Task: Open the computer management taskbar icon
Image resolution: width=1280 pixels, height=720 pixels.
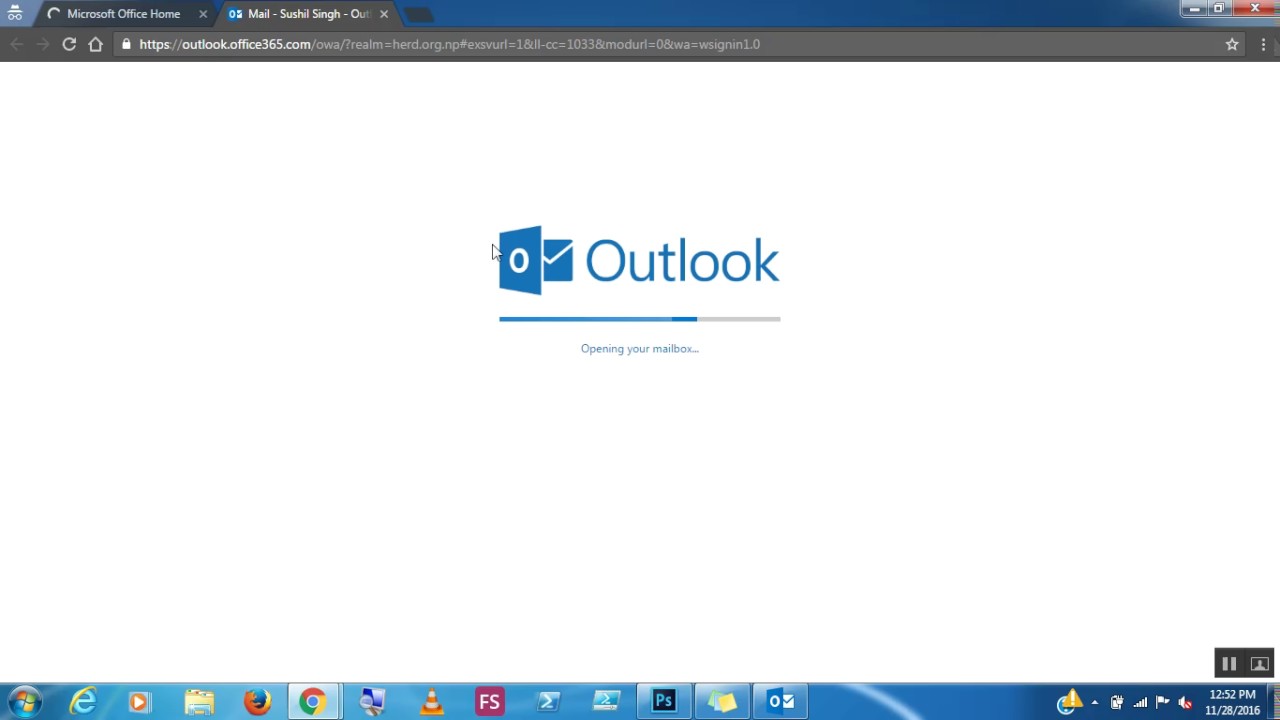Action: (372, 702)
